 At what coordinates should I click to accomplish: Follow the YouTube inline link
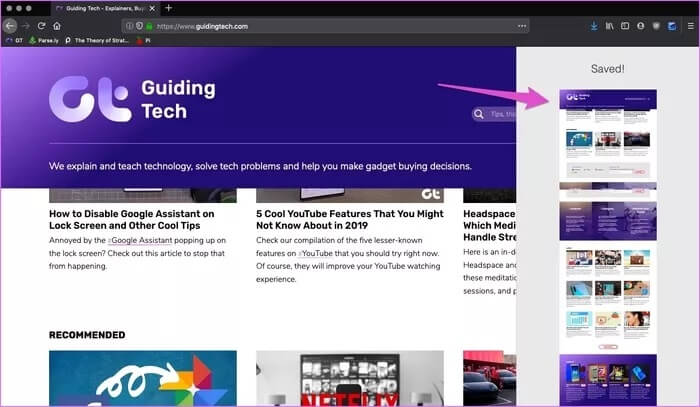tap(316, 253)
